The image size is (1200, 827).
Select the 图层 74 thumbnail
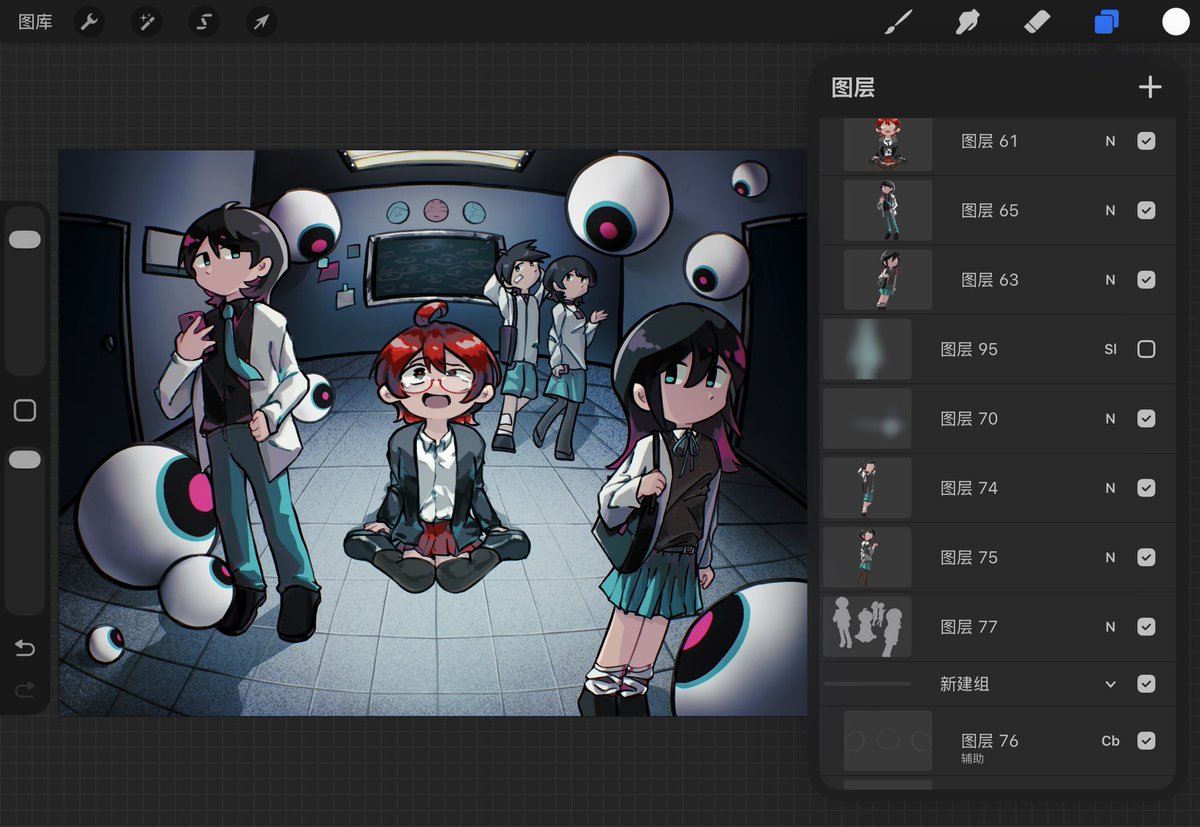[x=867, y=488]
